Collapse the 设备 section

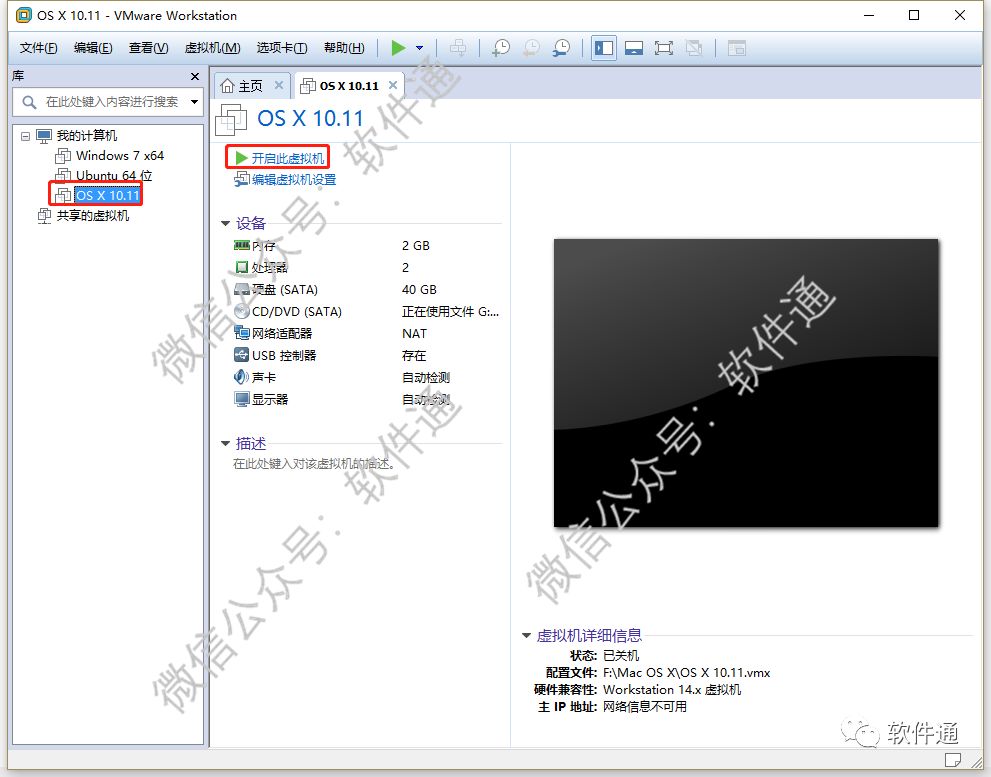point(226,223)
